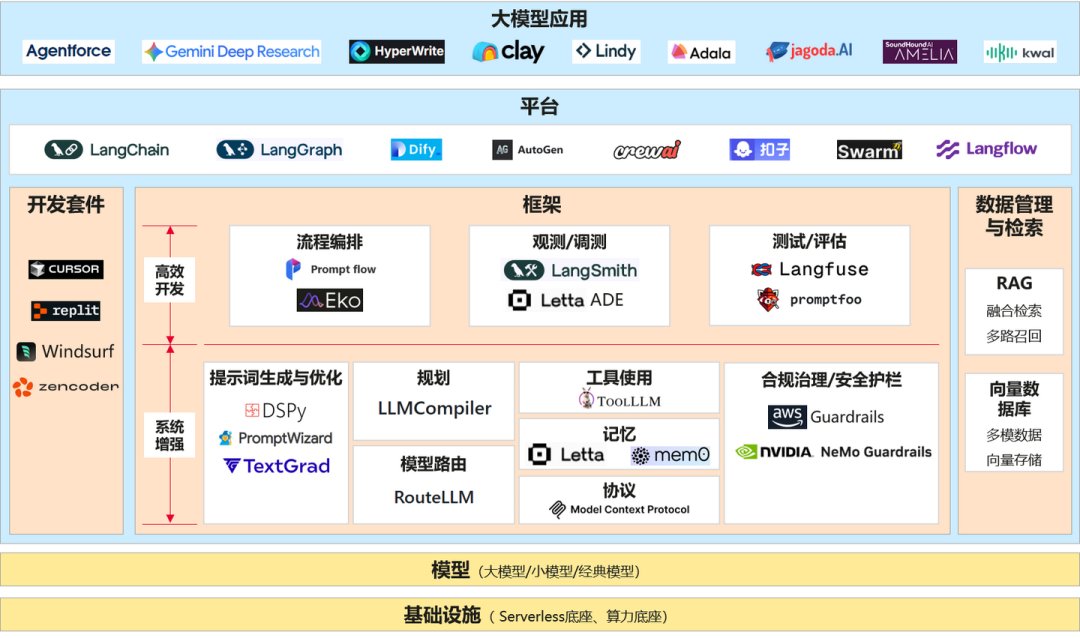Click the 多路召回 text
Screen dimensions: 1080x638
click(1014, 336)
